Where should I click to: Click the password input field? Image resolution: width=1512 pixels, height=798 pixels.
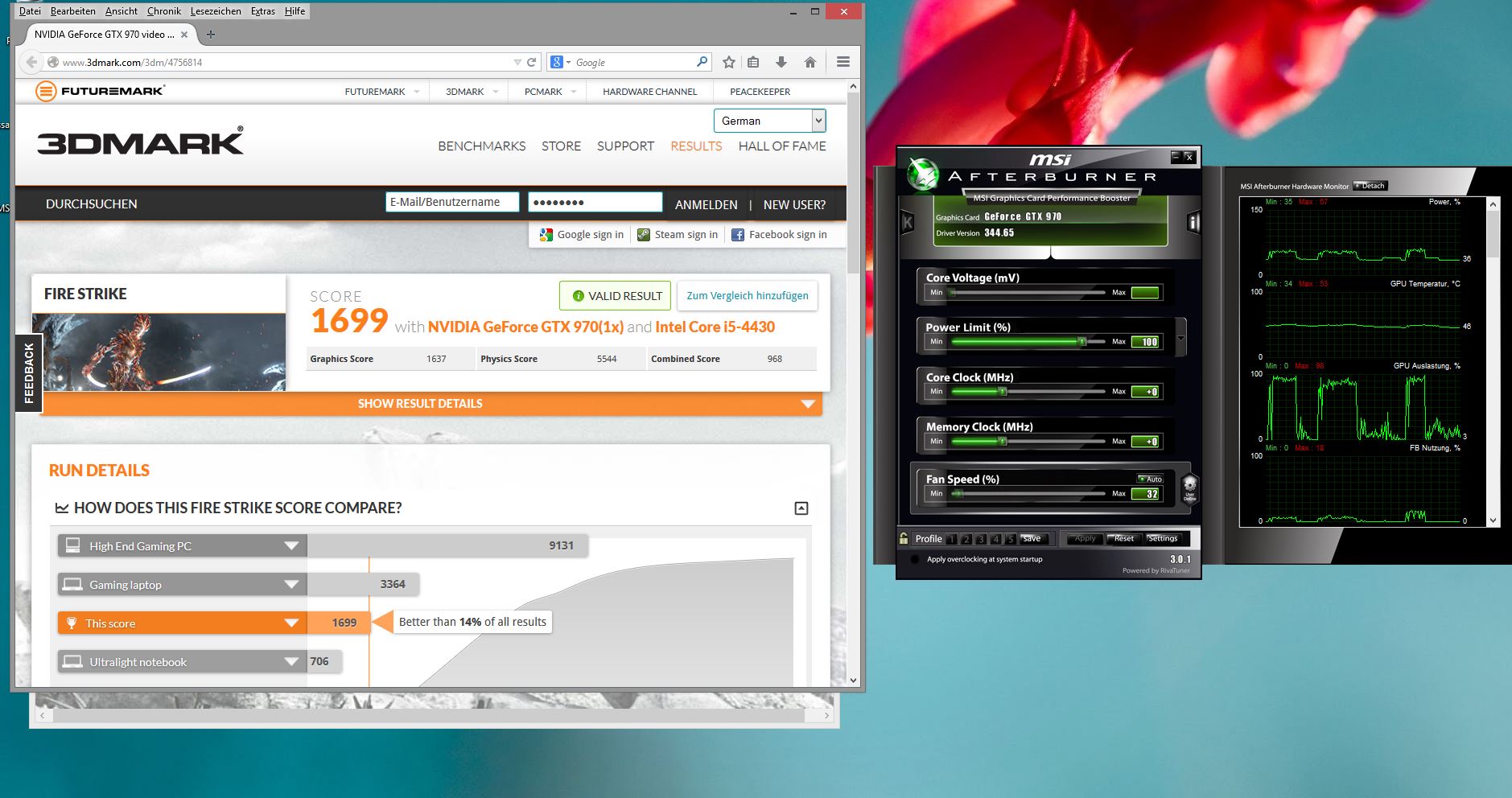595,202
